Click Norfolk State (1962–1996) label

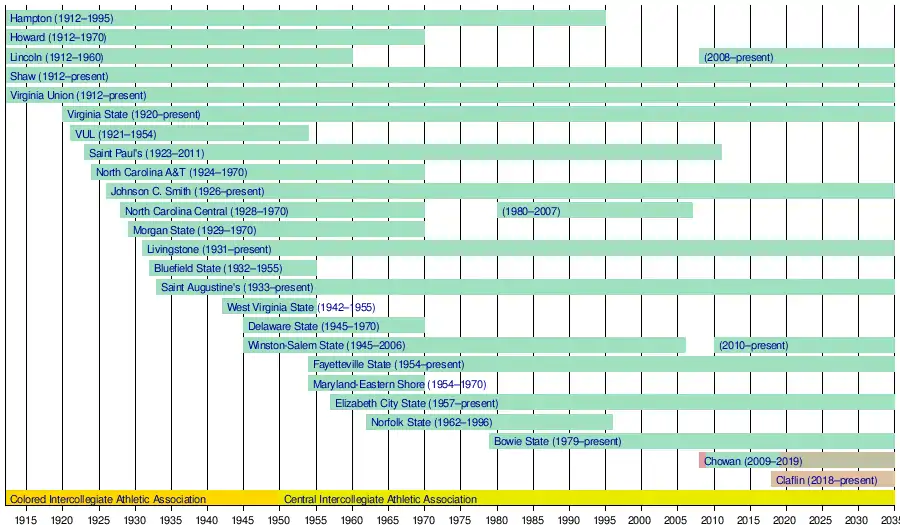(432, 423)
